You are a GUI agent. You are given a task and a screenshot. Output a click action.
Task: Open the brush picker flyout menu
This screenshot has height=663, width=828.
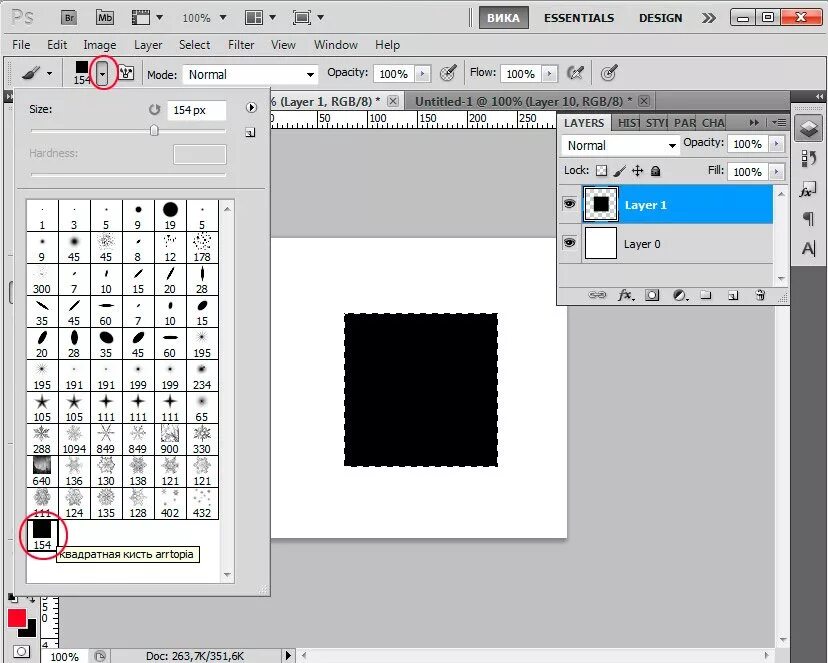coord(251,108)
